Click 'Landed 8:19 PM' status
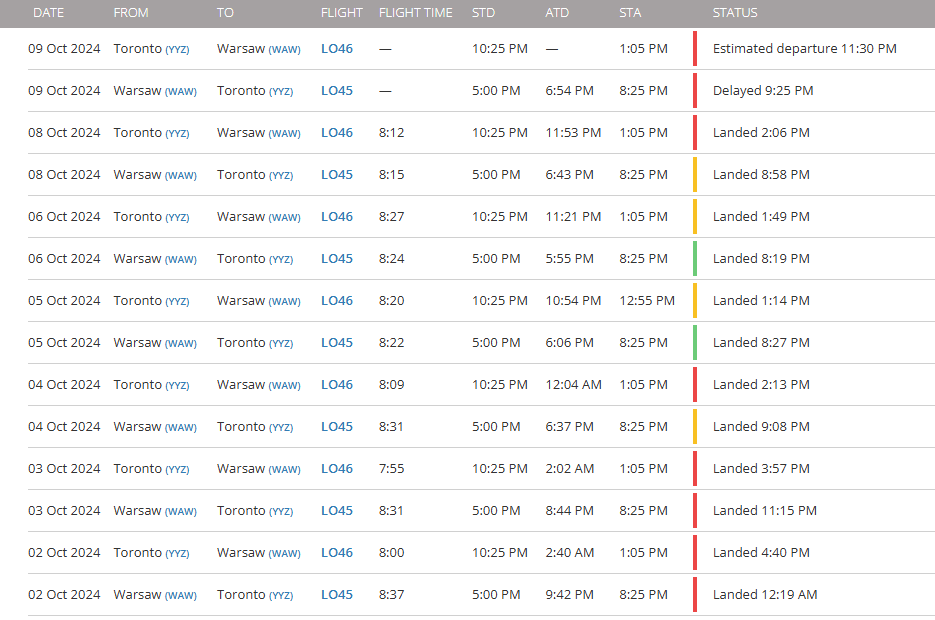Screen dimensions: 935x620 click(761, 259)
